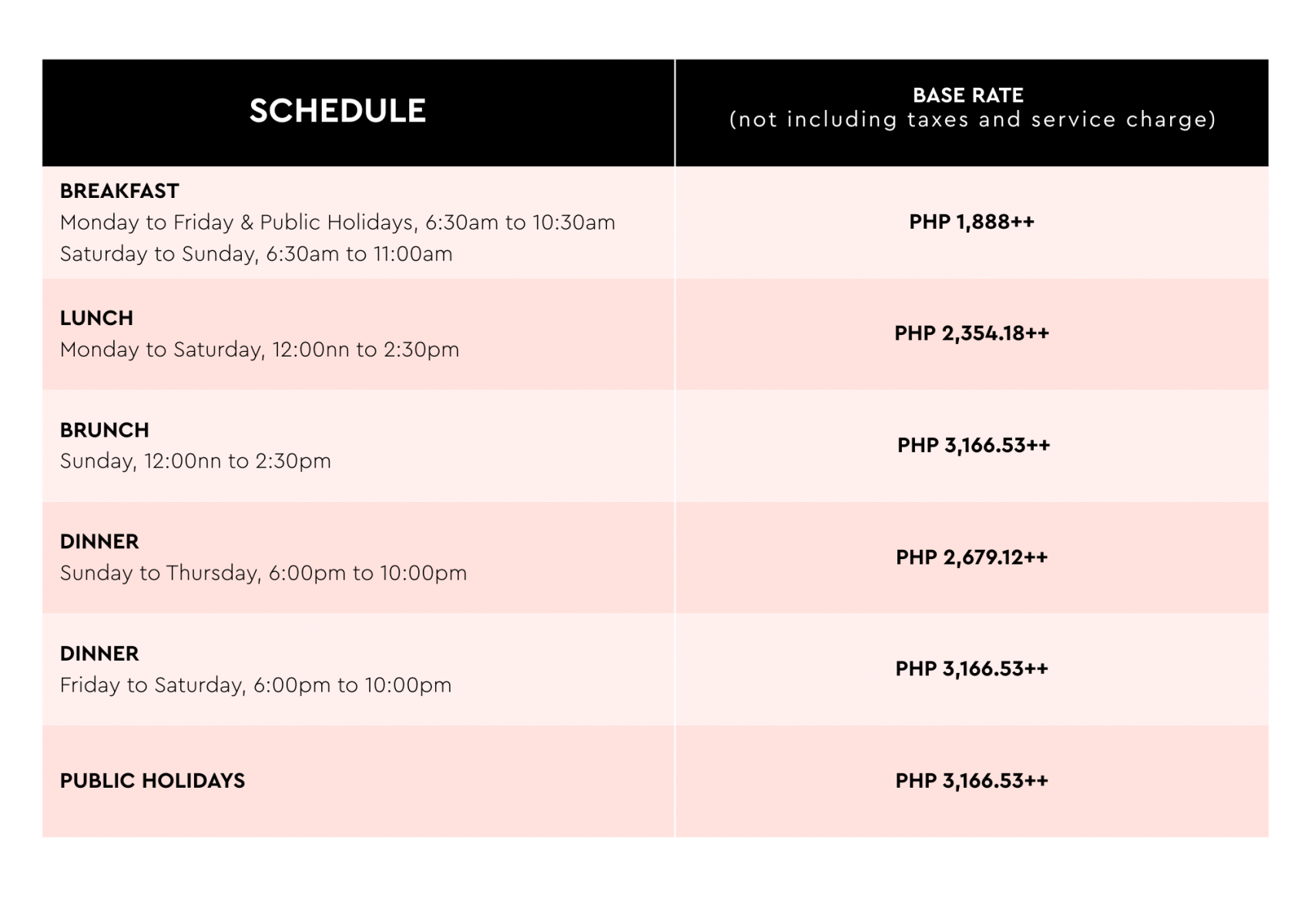Select the brunch rate PHP 3,166.53++
This screenshot has height=924, width=1311.
pyautogui.click(x=973, y=445)
